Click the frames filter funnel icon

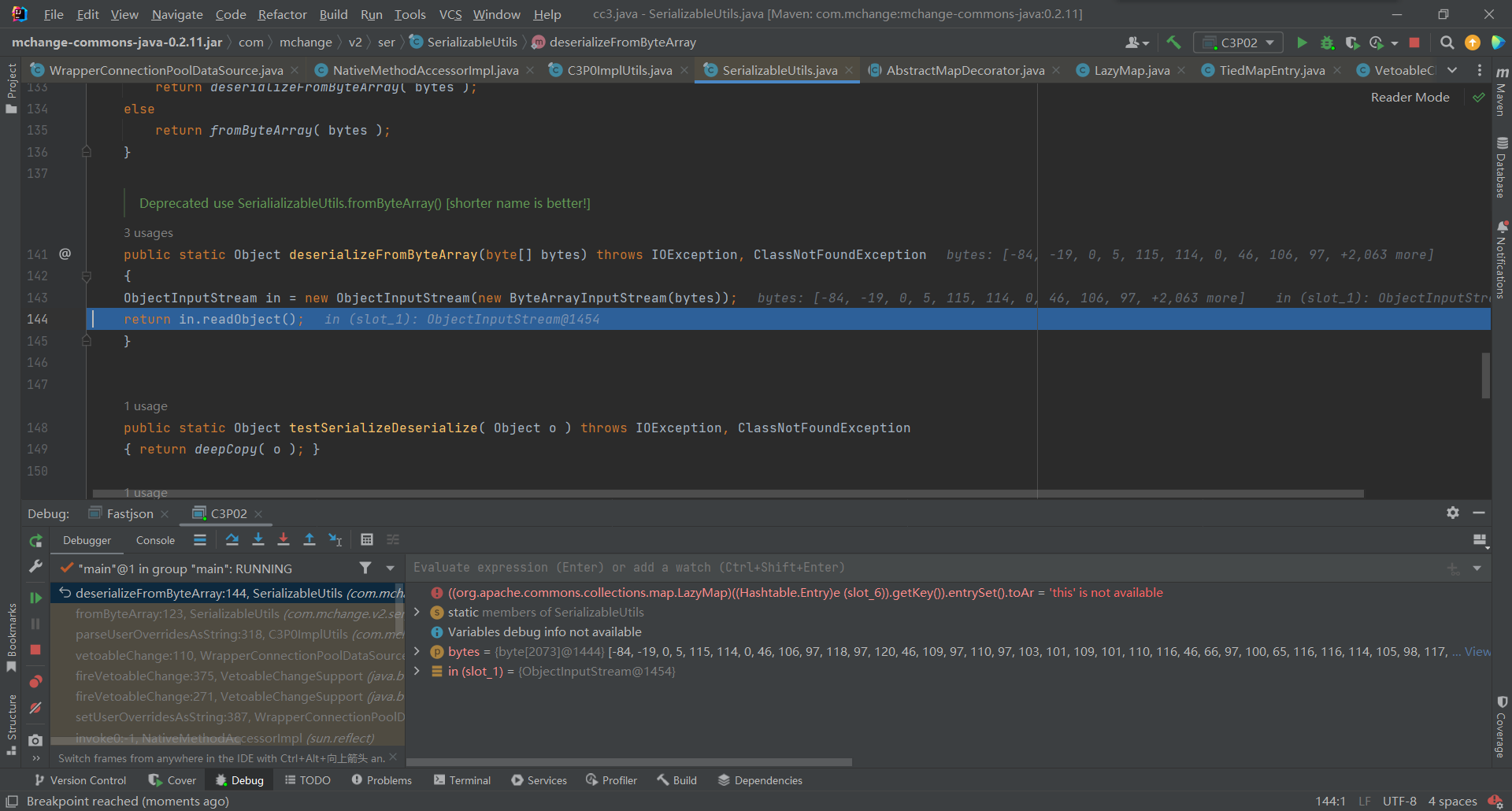(365, 568)
